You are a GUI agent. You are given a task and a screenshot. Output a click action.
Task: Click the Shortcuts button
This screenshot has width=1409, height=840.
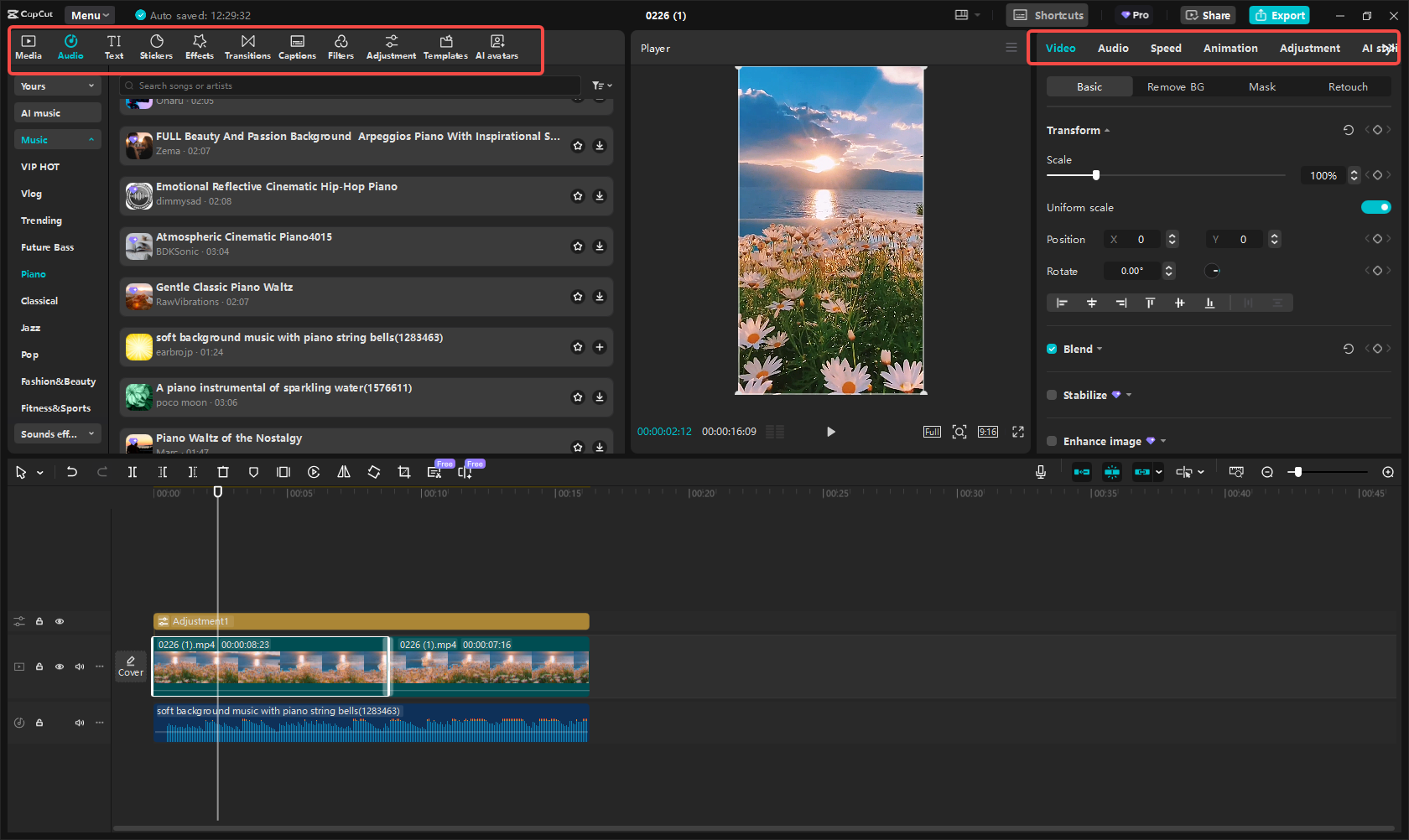click(1048, 15)
